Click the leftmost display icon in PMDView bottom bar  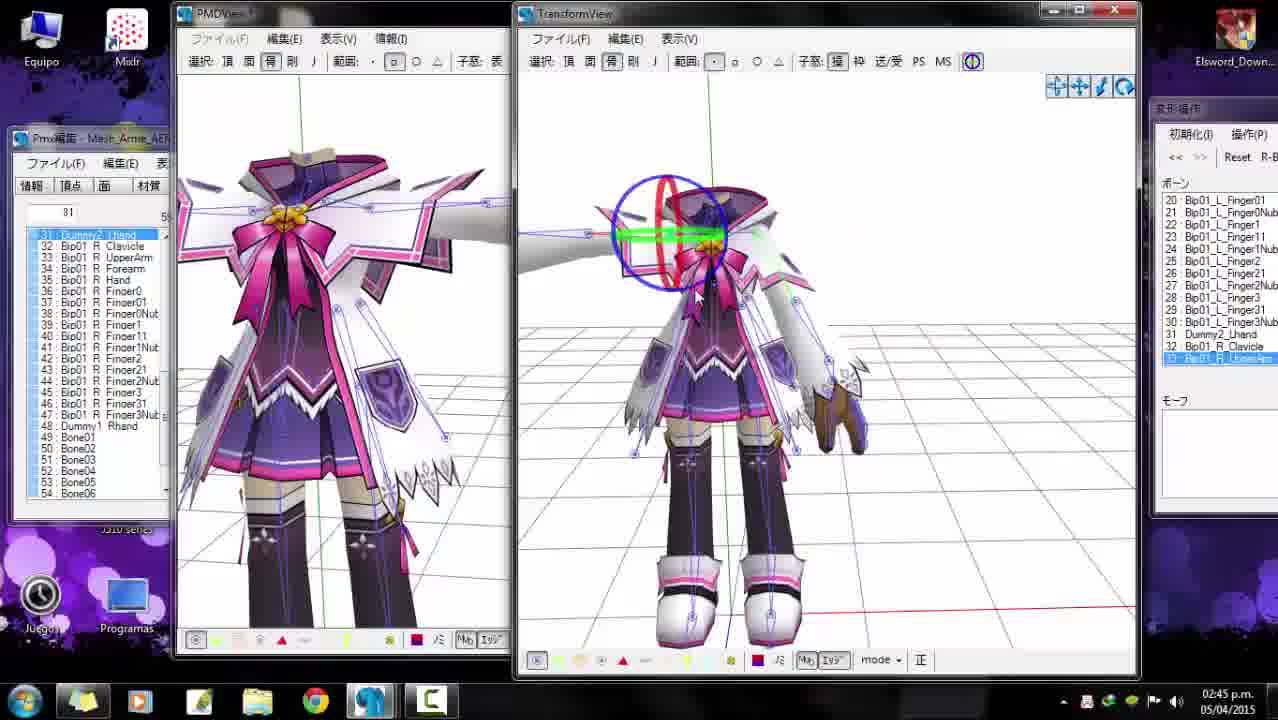pos(196,640)
